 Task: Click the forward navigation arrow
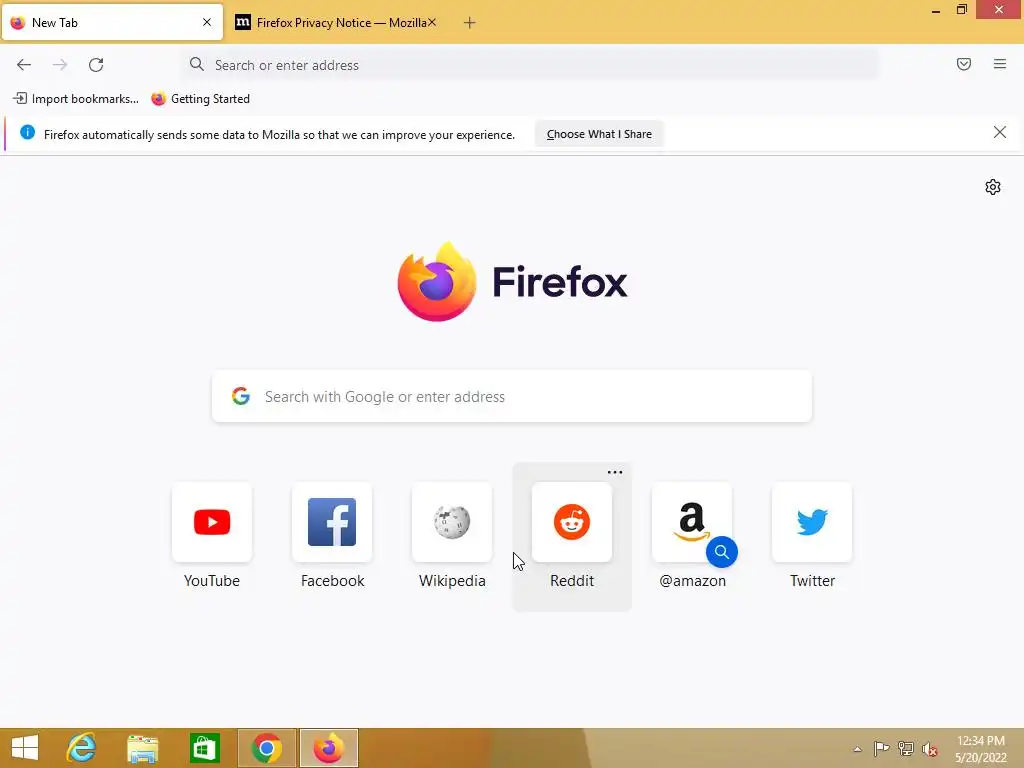(60, 65)
